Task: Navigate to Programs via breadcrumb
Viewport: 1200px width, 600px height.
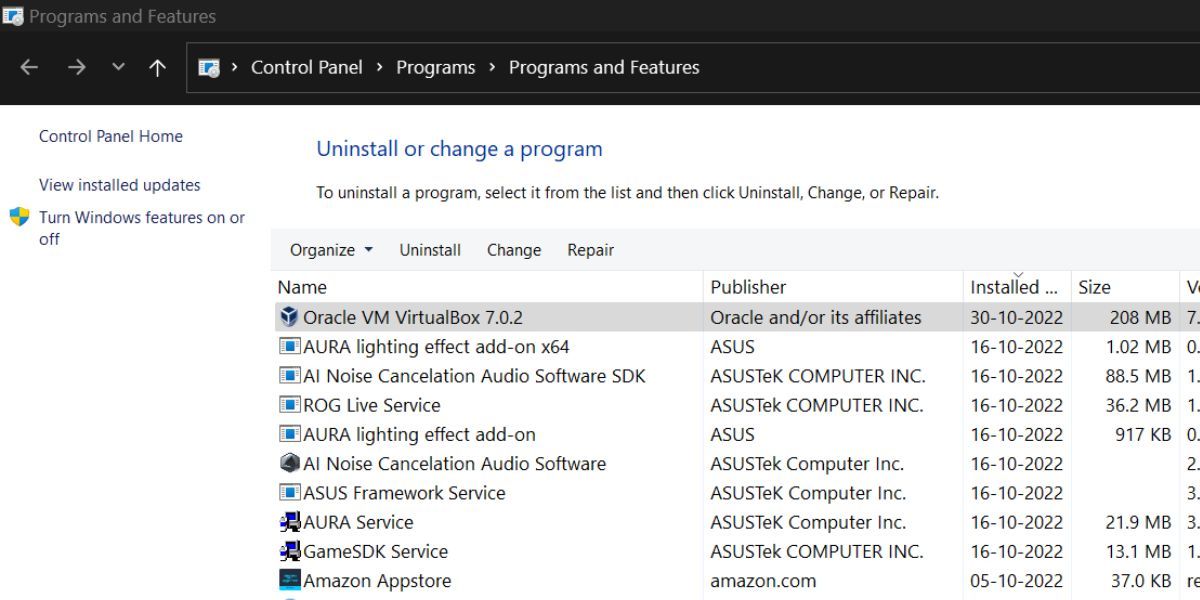Action: (436, 67)
